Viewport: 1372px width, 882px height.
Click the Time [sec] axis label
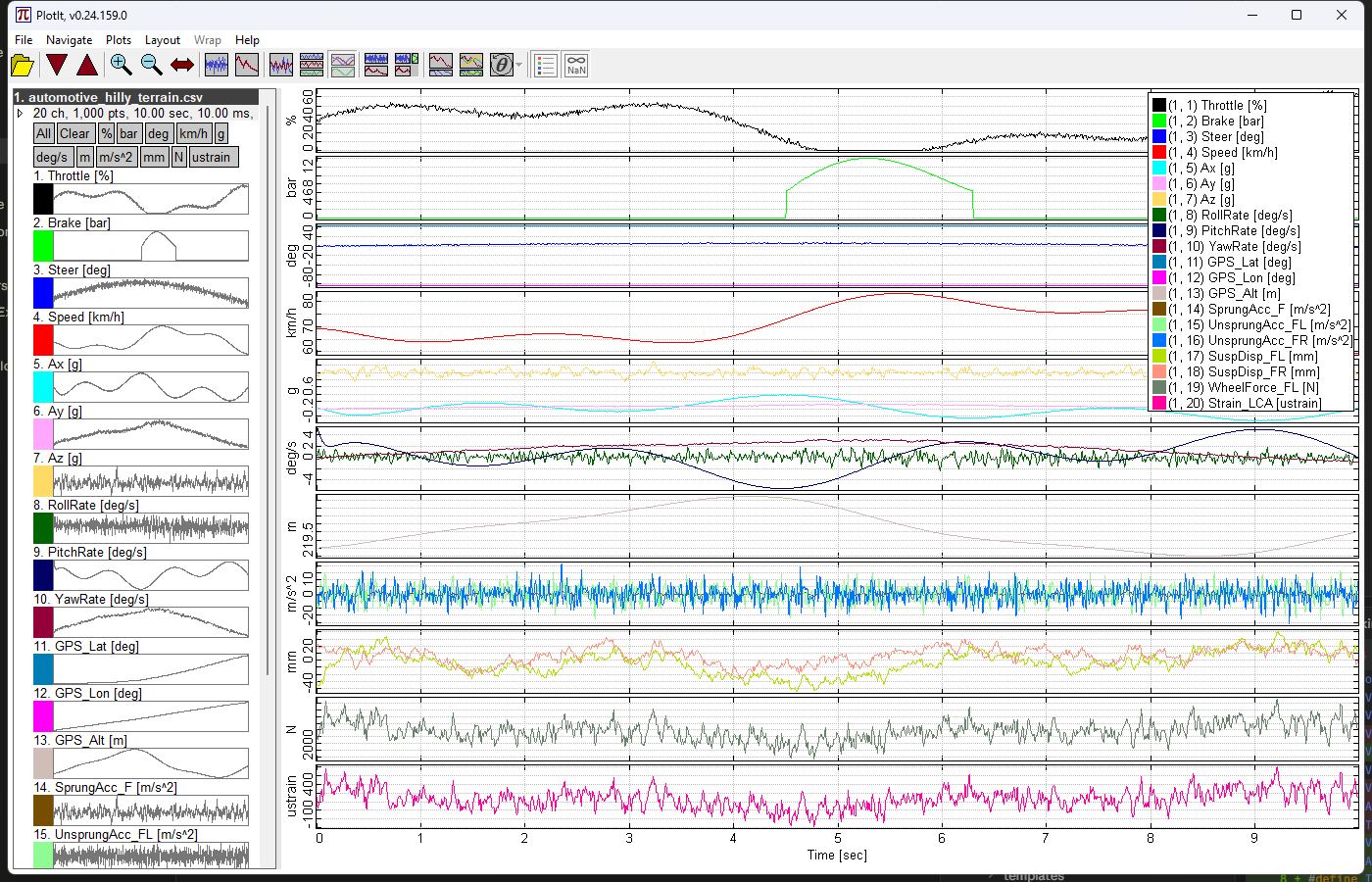pyautogui.click(x=837, y=856)
